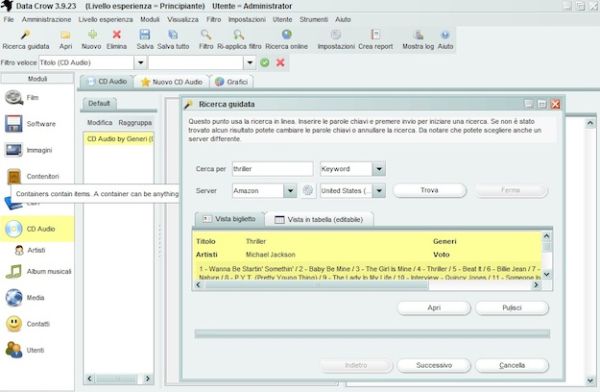600x392 pixels.
Task: Apply the quick filter green check
Action: point(264,62)
